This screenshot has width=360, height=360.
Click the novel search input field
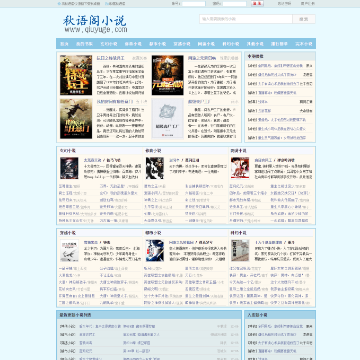click(246, 19)
